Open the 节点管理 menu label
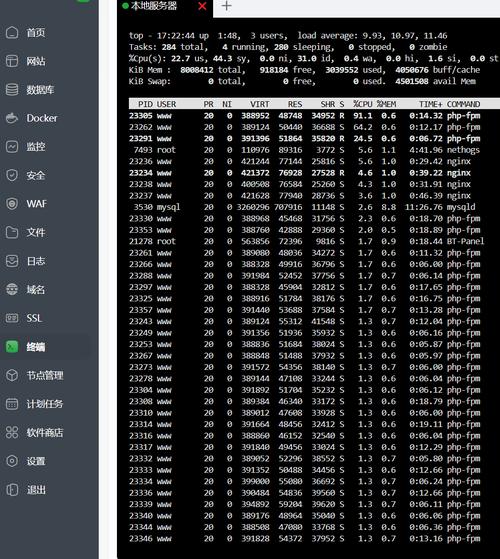Image resolution: width=500 pixels, height=559 pixels. click(x=45, y=375)
